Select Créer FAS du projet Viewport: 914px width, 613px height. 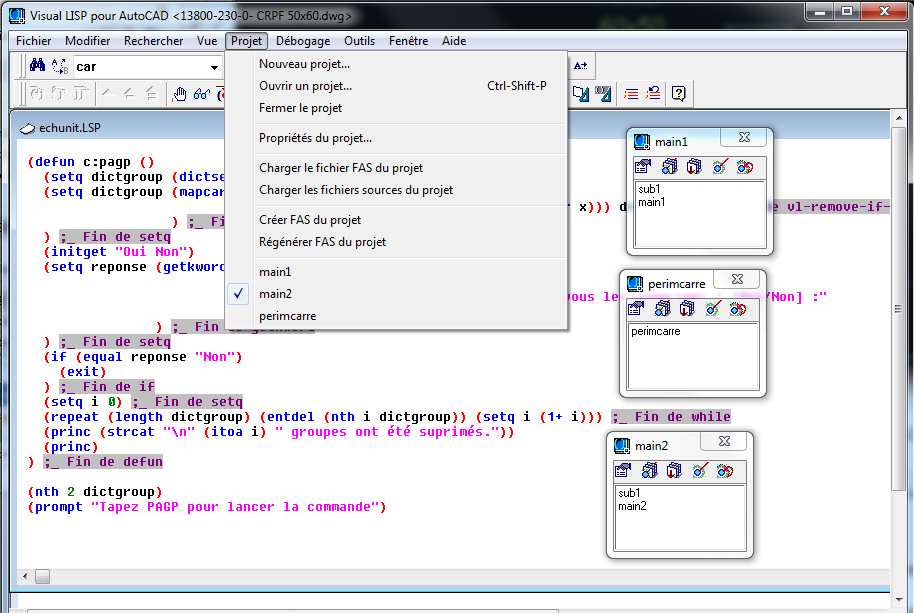[396, 220]
